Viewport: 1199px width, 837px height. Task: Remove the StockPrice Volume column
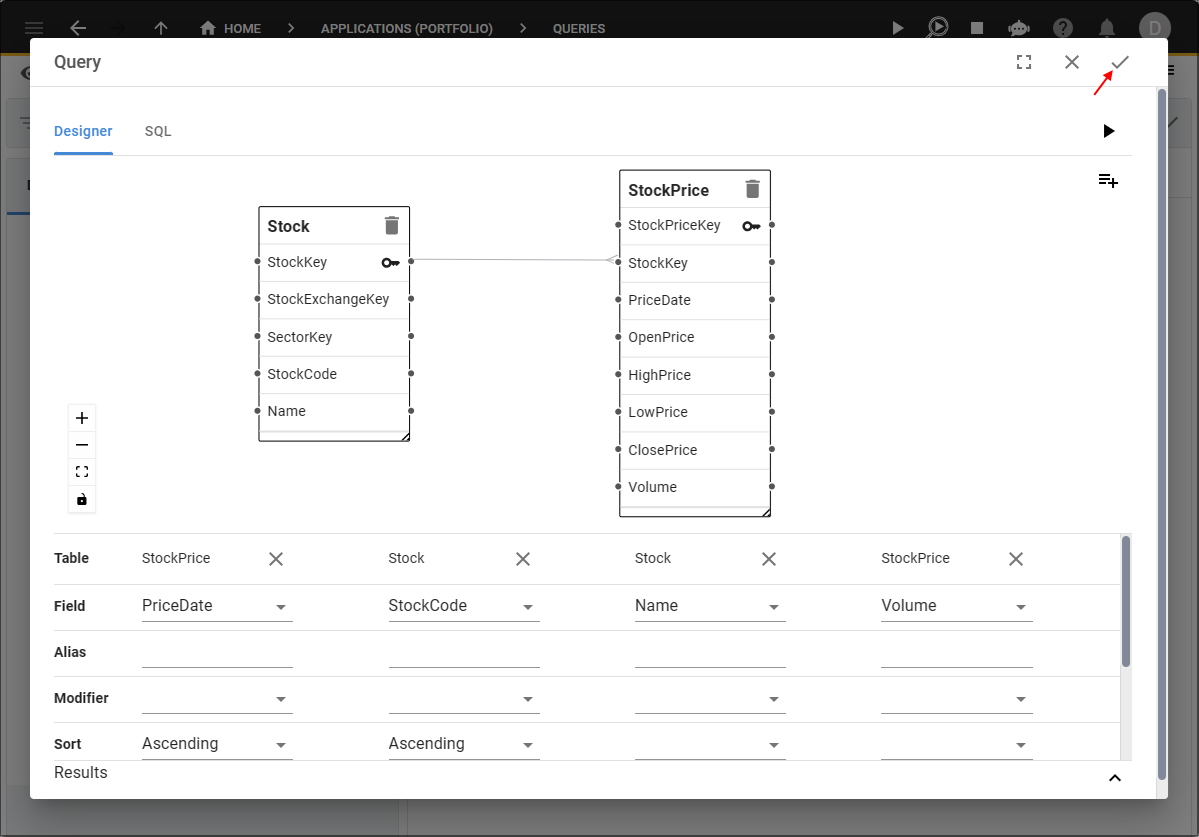(x=1016, y=560)
